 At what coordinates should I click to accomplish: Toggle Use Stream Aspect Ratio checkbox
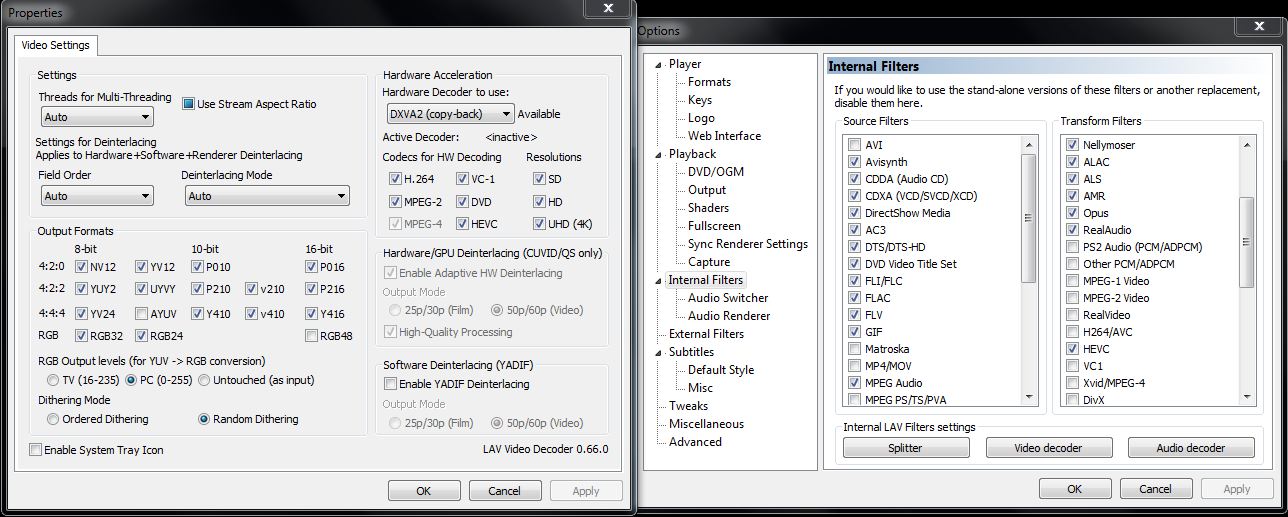pos(189,104)
